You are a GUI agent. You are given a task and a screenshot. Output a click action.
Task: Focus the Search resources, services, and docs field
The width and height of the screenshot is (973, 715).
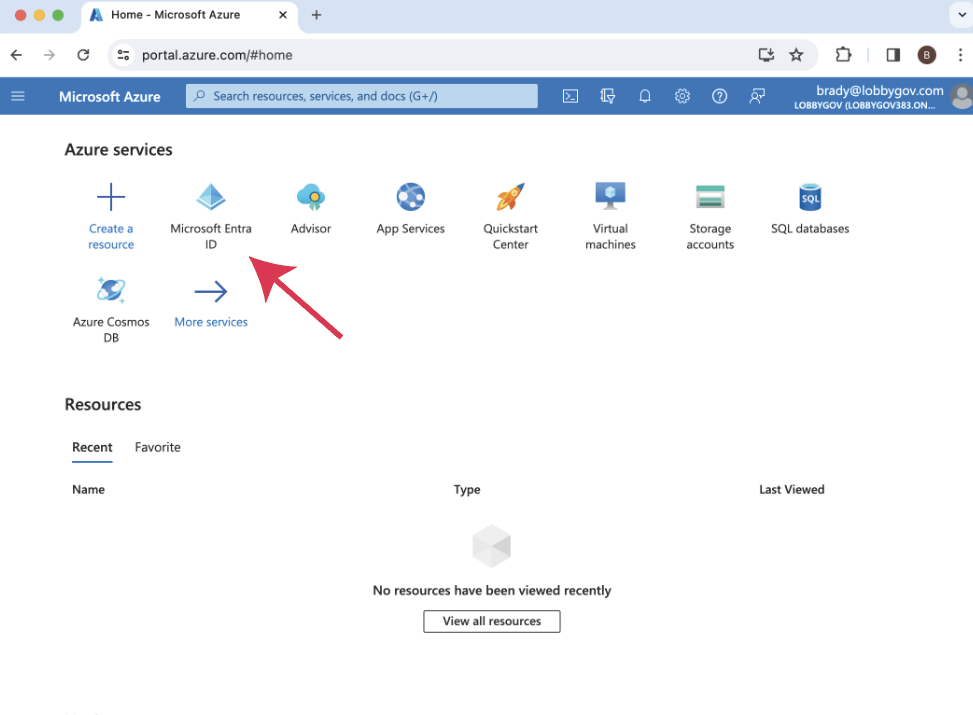click(362, 96)
